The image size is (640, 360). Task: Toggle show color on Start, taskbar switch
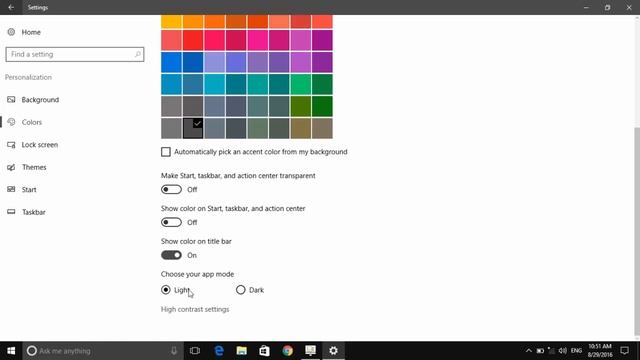(x=171, y=222)
